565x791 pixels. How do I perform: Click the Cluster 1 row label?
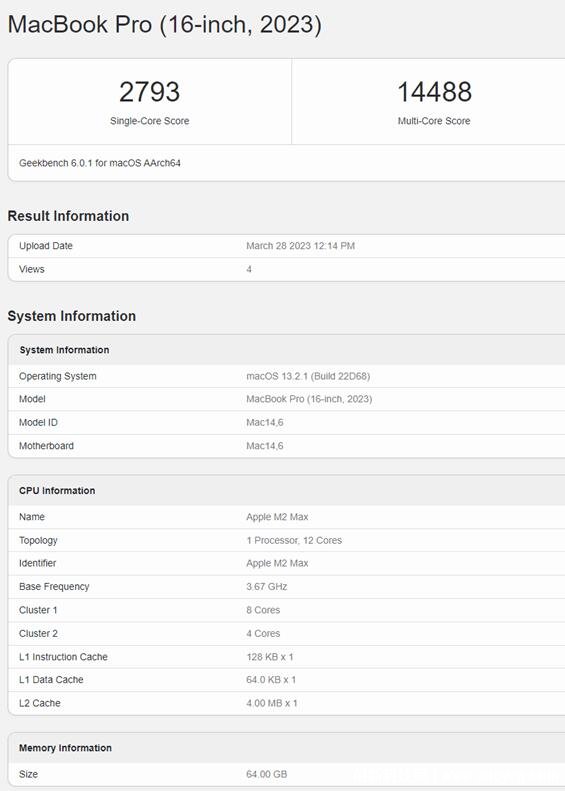coord(38,610)
